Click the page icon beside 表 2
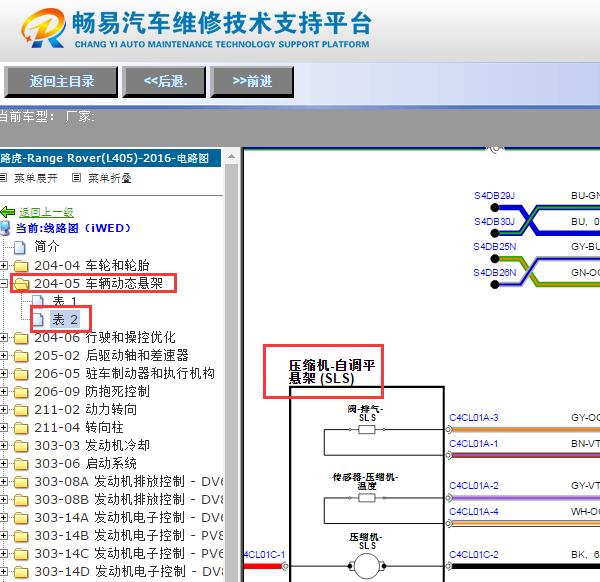The width and height of the screenshot is (600, 582). coord(38,320)
